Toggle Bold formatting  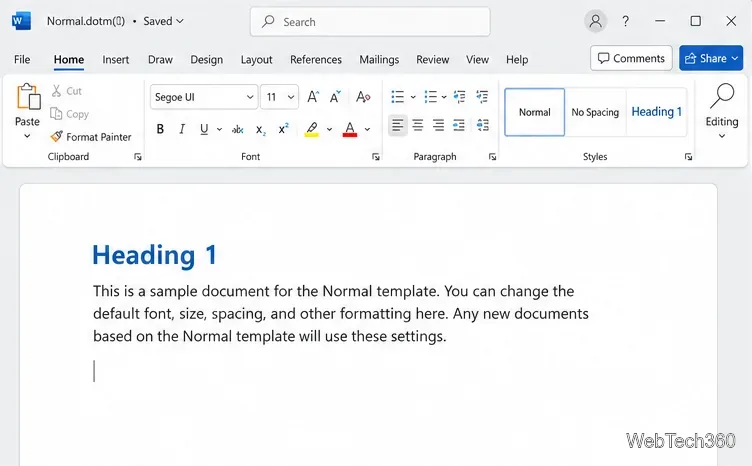click(160, 129)
